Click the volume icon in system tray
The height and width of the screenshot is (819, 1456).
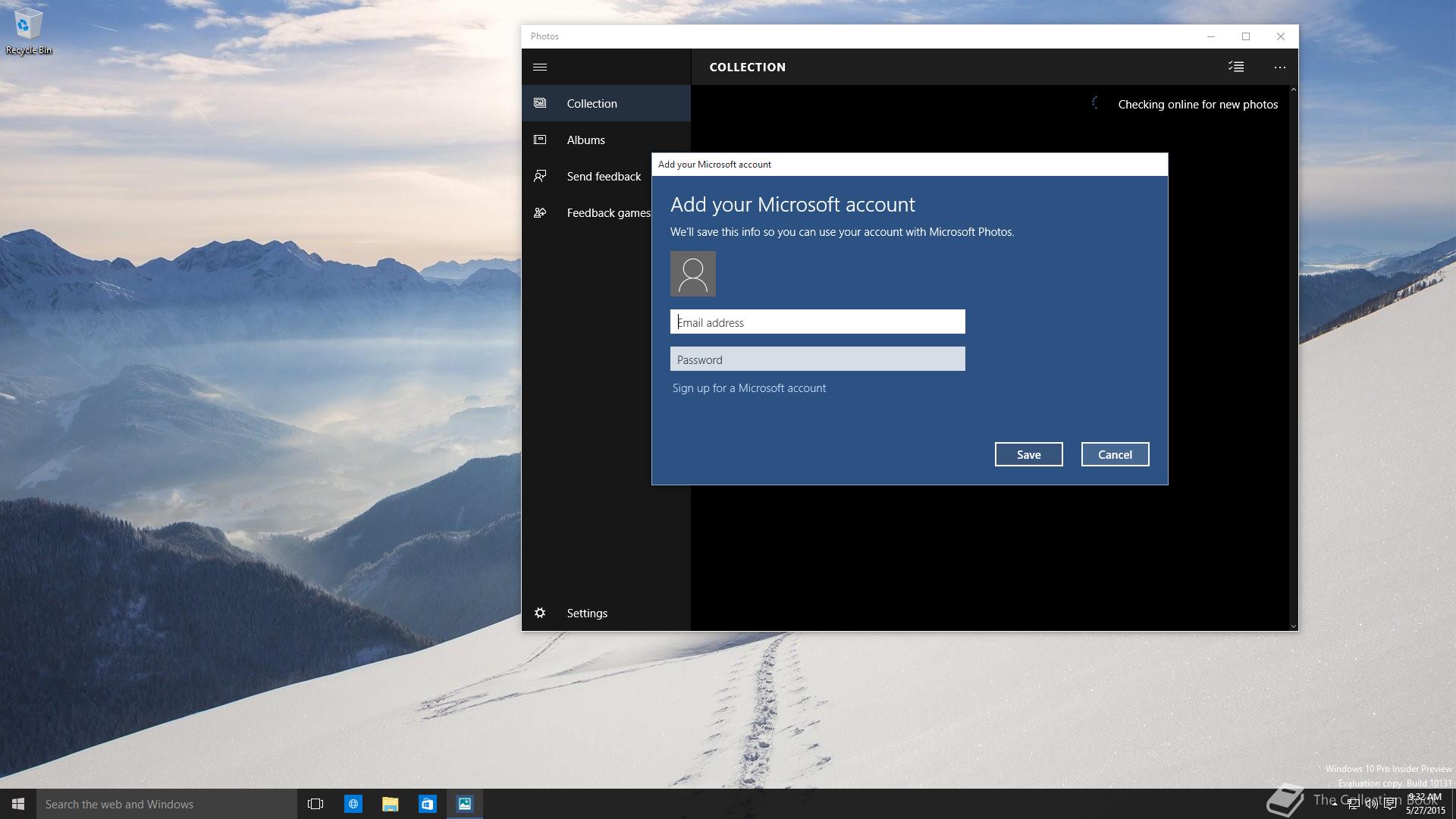coord(1371,804)
